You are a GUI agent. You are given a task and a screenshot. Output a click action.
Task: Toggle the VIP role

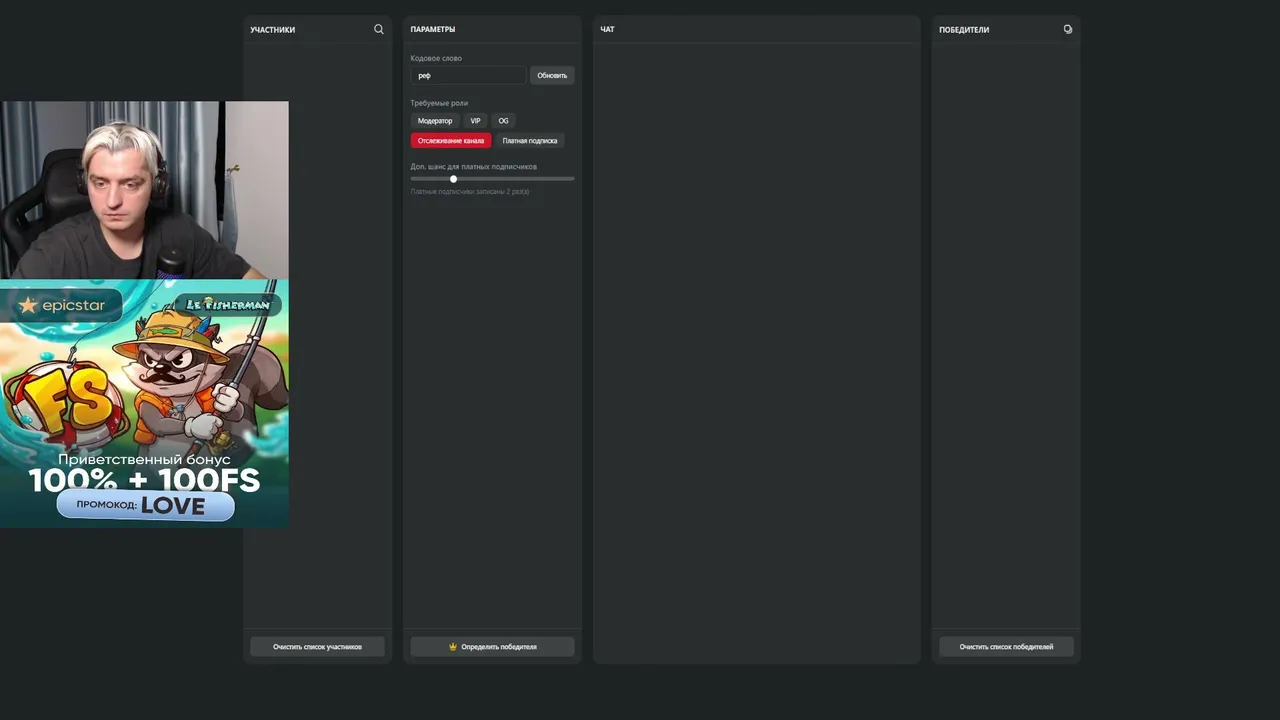475,121
